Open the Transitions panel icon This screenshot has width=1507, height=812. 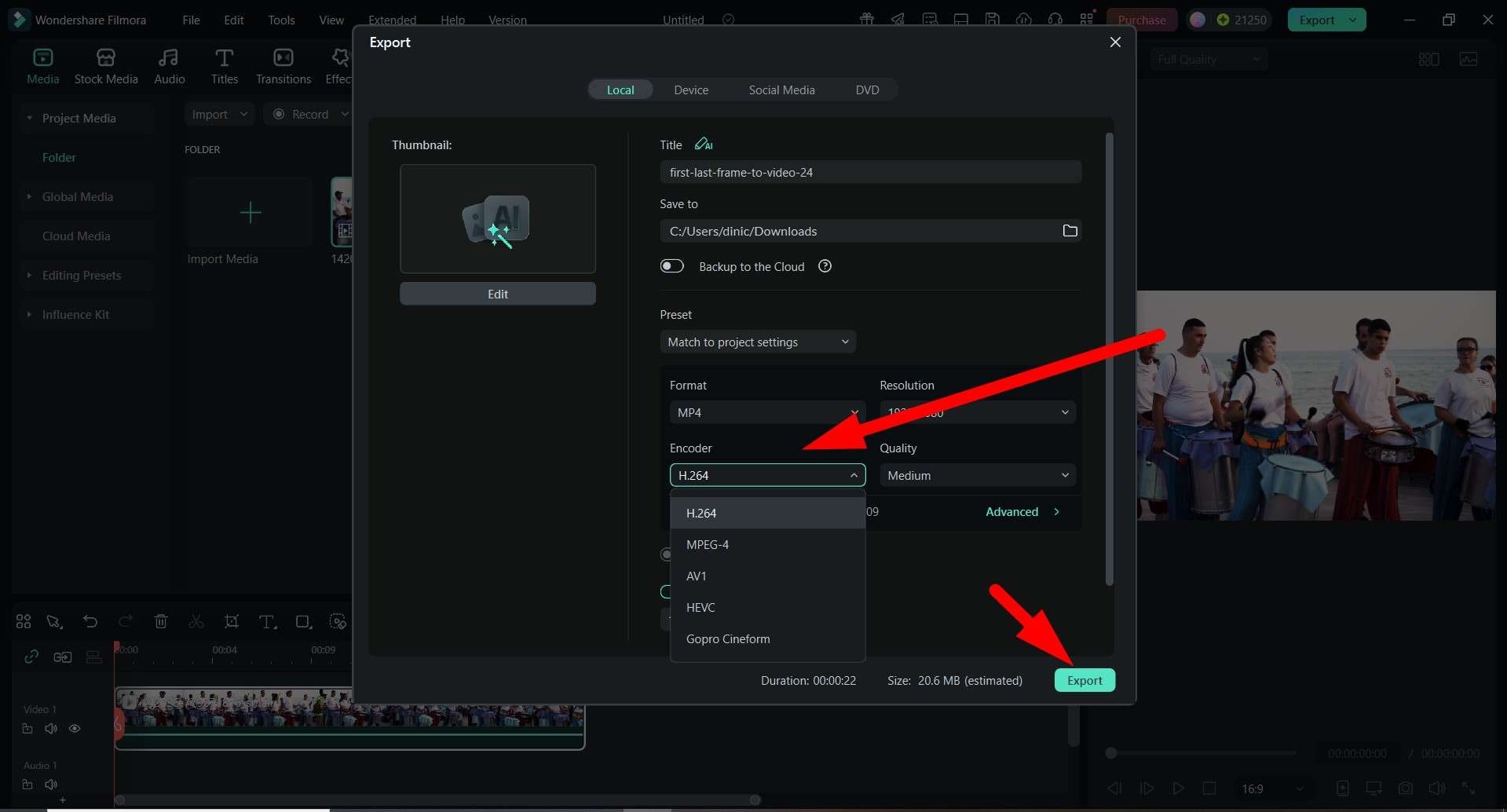(283, 57)
